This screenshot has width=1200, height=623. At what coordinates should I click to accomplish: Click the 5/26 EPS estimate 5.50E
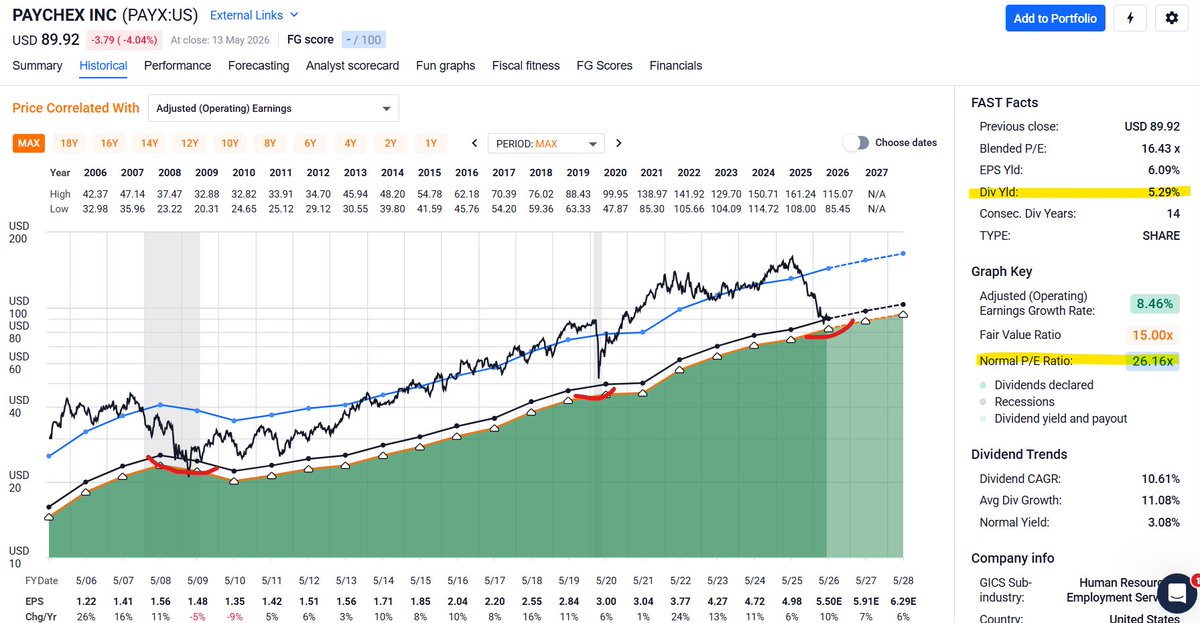pos(829,600)
